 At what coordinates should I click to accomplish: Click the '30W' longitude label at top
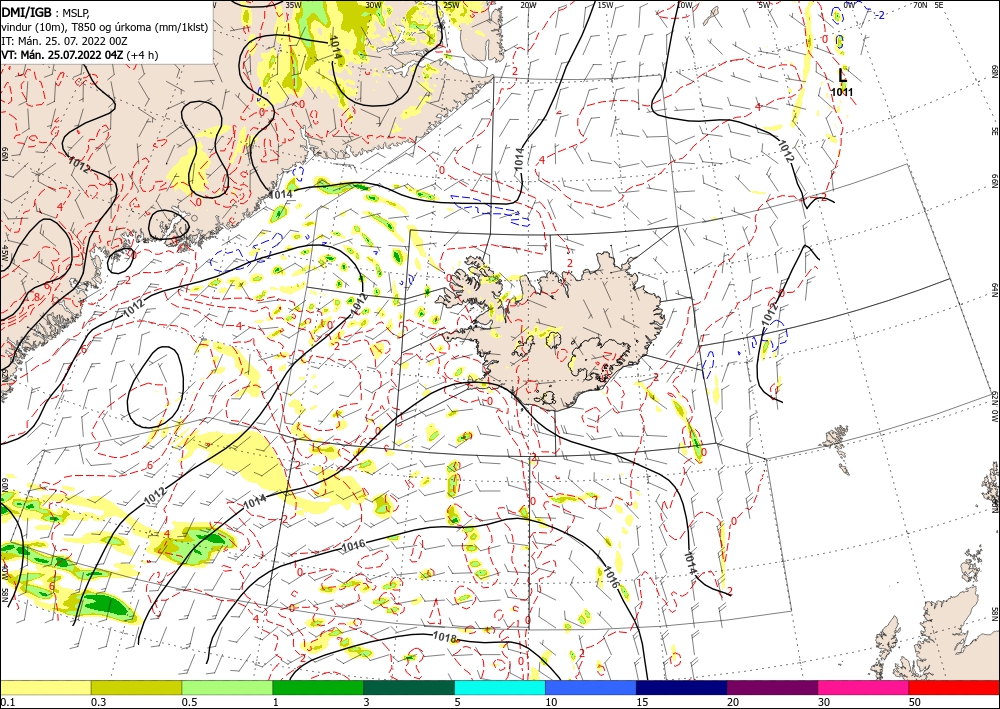click(373, 5)
